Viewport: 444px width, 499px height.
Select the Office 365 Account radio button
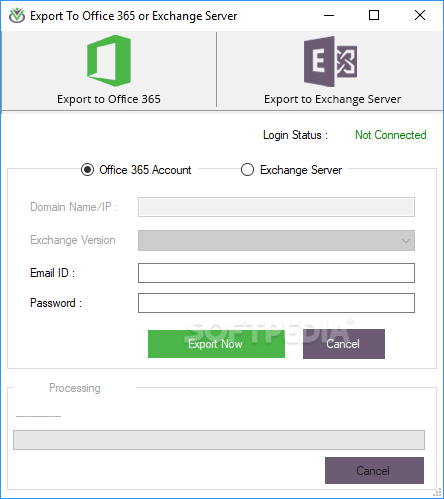click(x=87, y=170)
